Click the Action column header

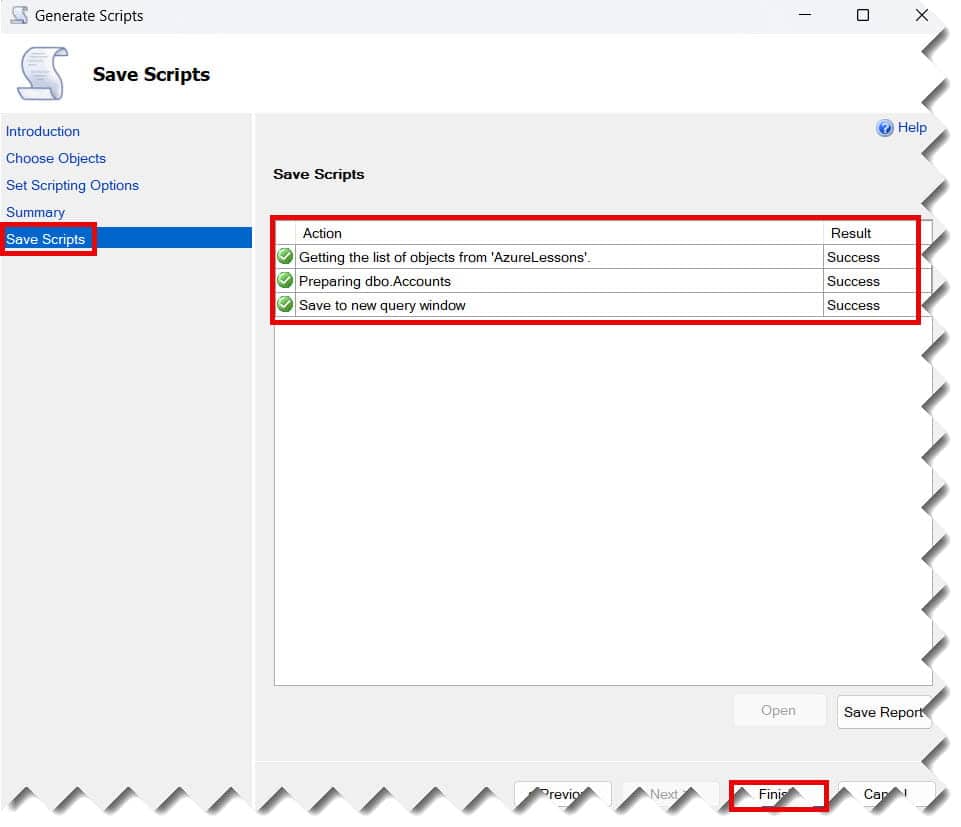pos(560,234)
